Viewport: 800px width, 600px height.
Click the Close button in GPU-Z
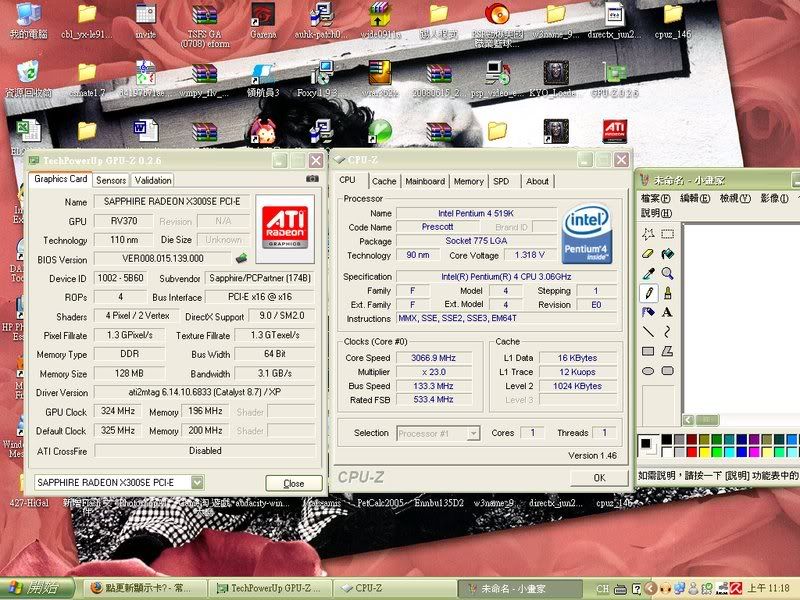(x=293, y=483)
